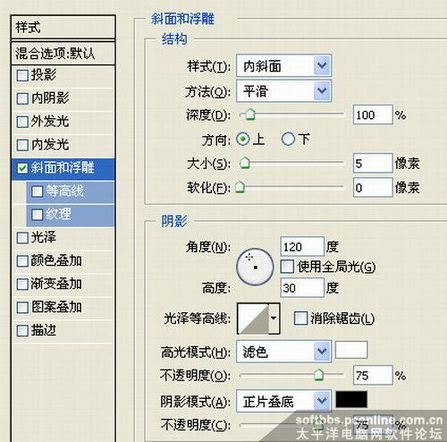Enable the 内阴影 checkbox
447x442 pixels.
tap(22, 98)
